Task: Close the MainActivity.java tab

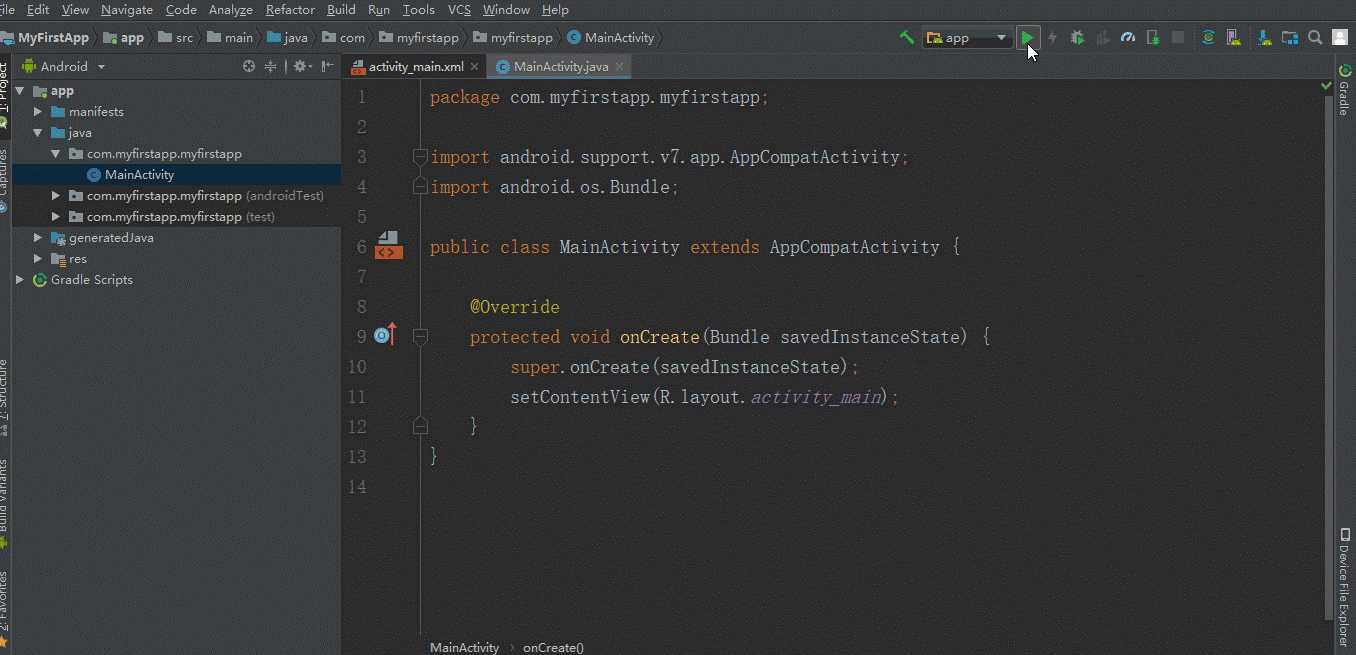Action: [x=620, y=67]
